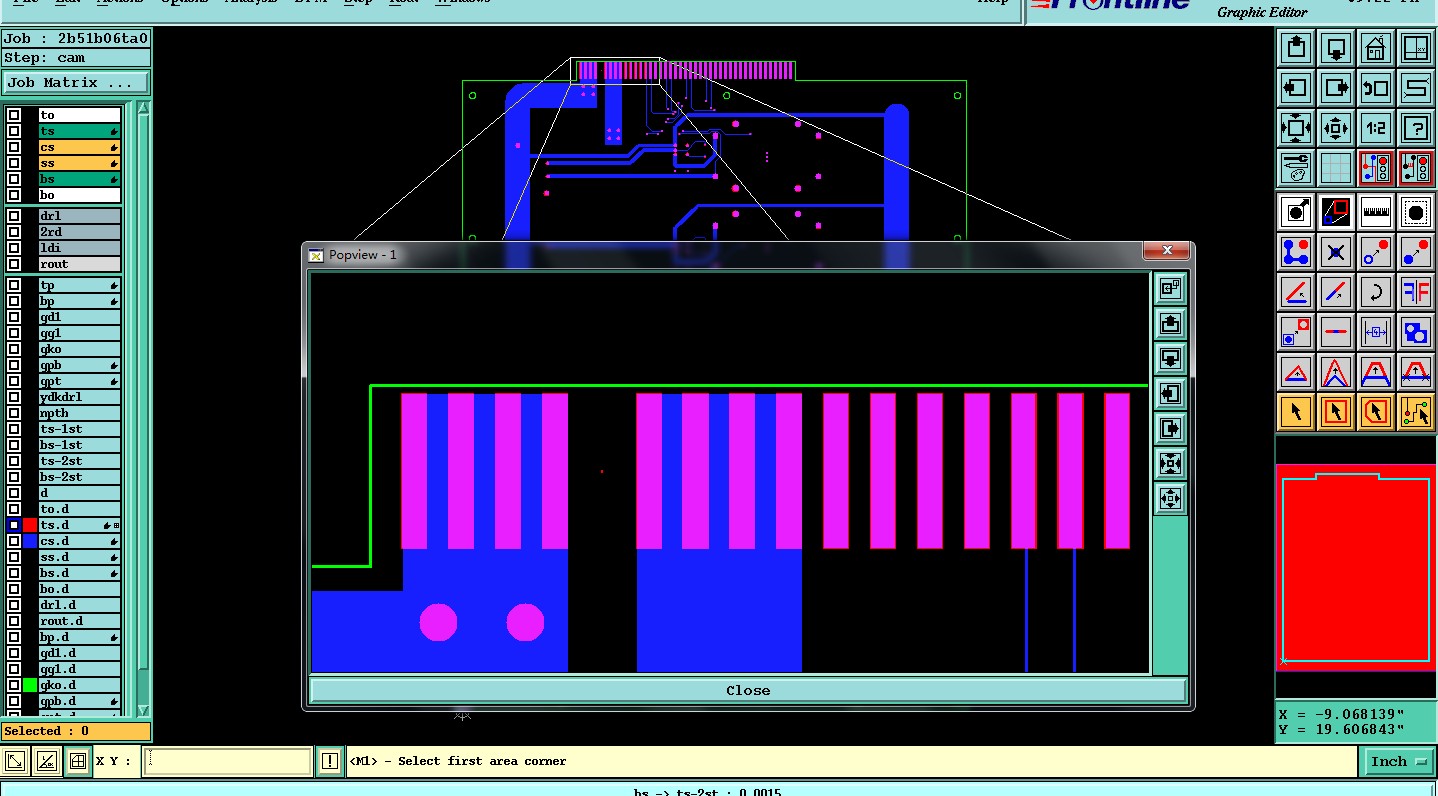Click the 1:2 zoom scale icon
The image size is (1438, 796).
[1376, 128]
